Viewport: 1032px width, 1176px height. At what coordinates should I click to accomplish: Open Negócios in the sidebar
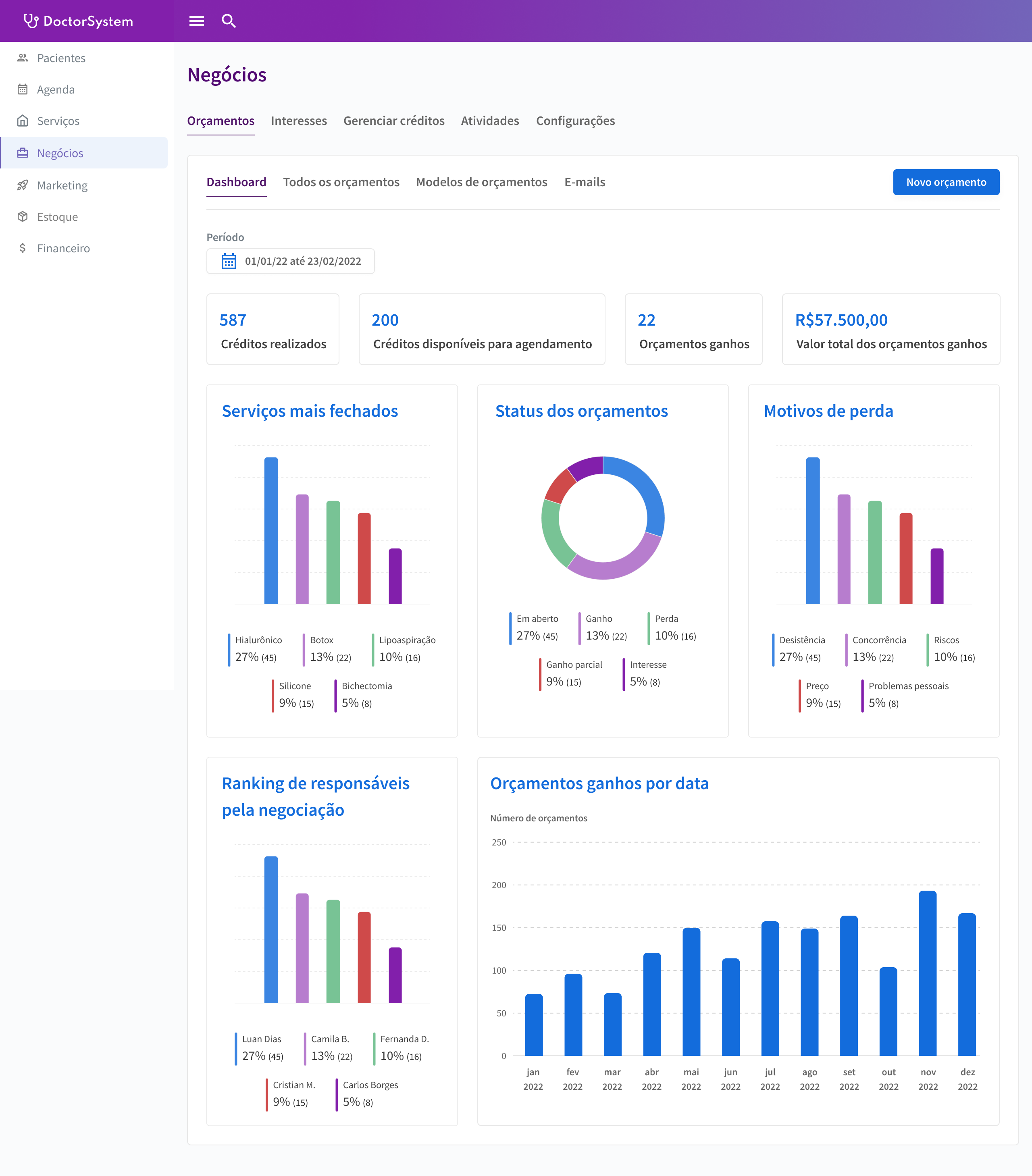[60, 153]
